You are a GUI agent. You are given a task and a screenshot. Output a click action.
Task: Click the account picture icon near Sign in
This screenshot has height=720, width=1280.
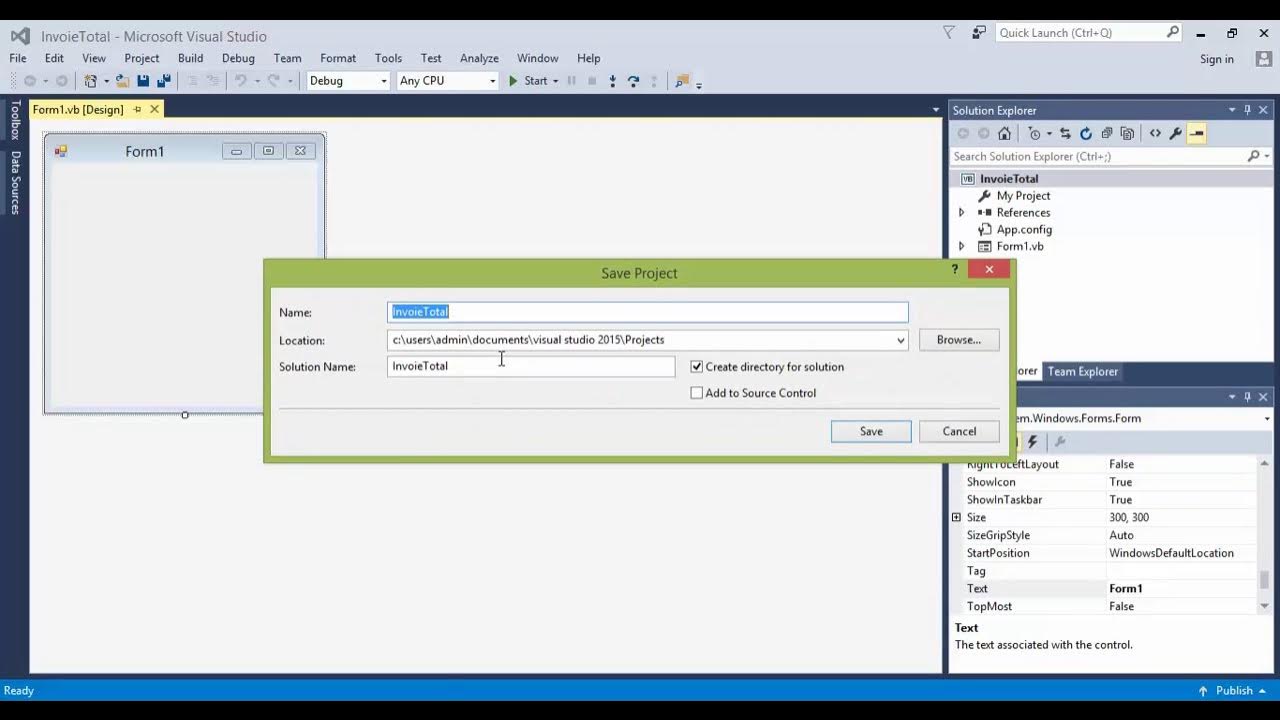coord(1264,59)
